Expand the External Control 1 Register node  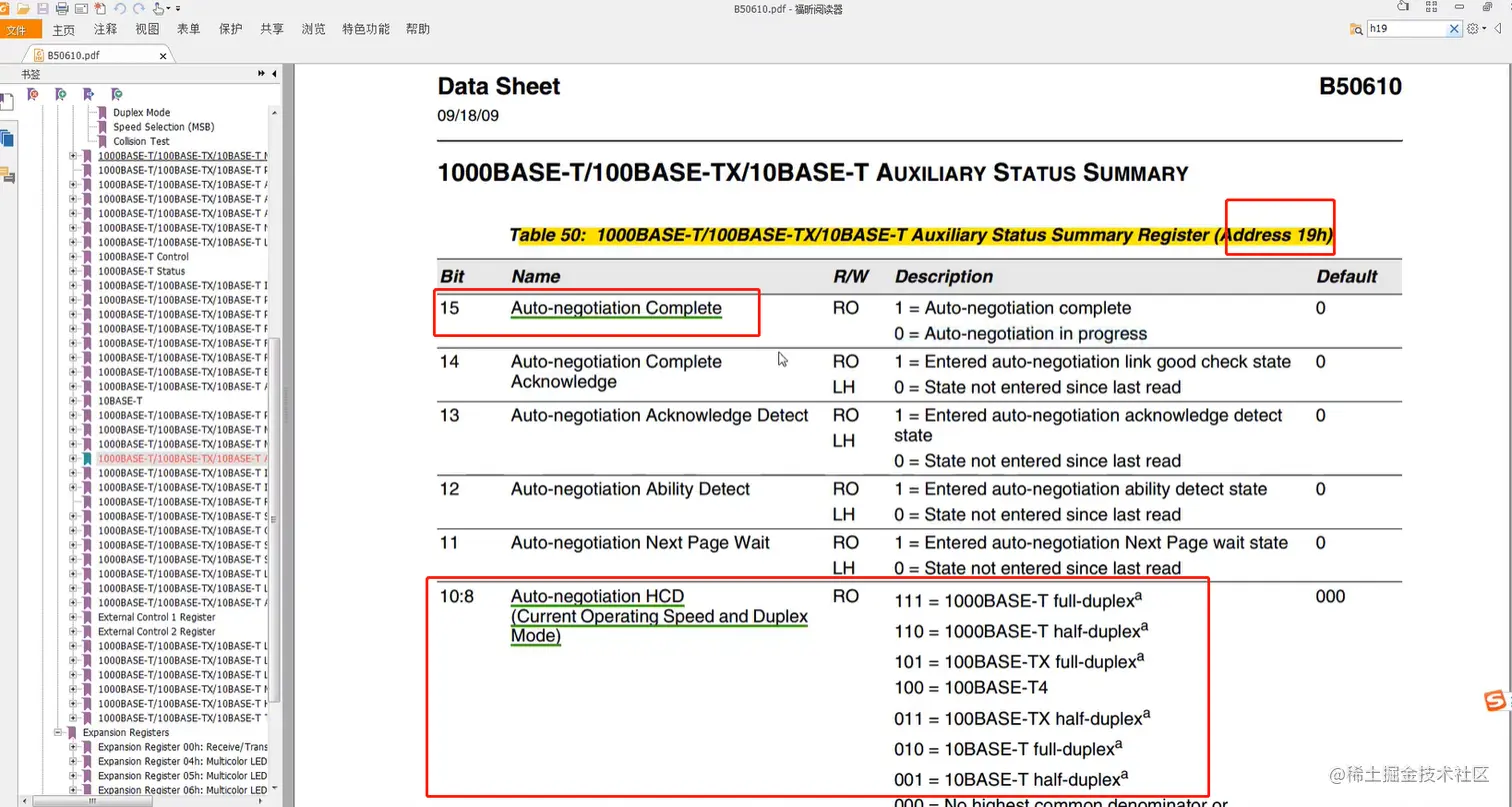(72, 617)
